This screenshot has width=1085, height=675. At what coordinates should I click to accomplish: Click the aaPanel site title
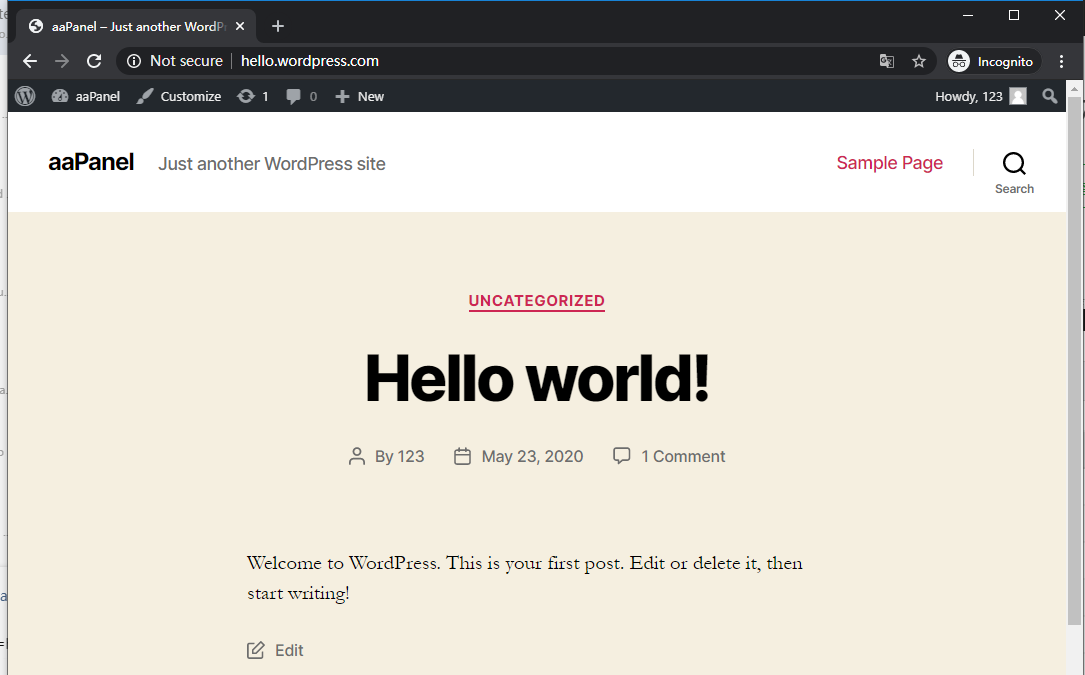click(91, 163)
